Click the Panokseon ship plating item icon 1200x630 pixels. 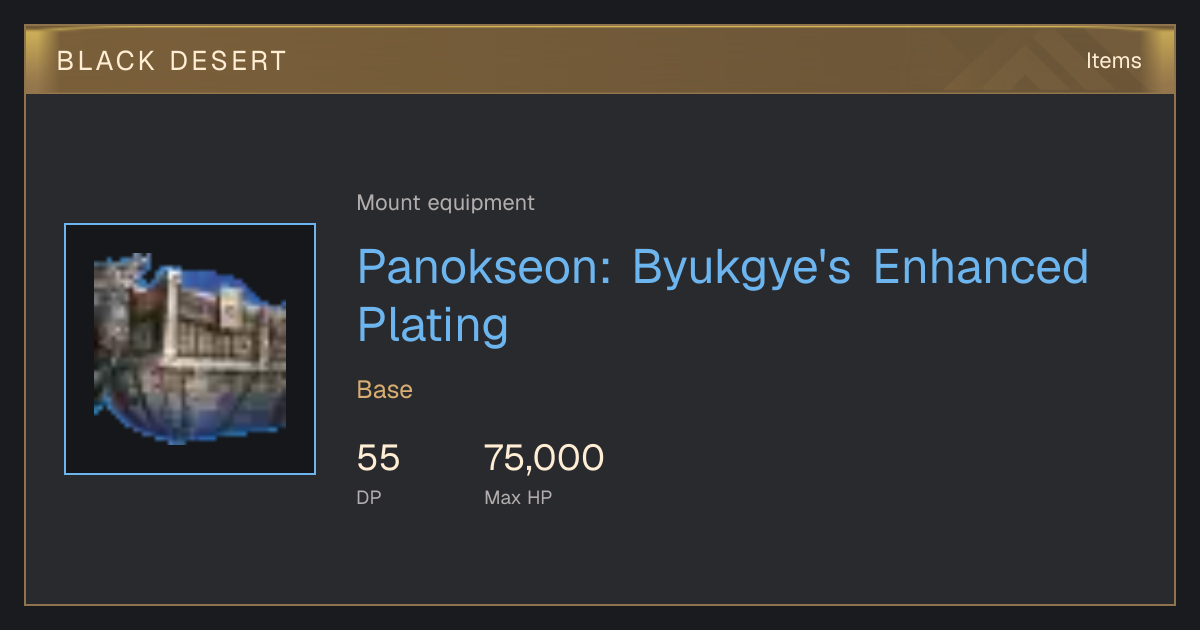190,349
